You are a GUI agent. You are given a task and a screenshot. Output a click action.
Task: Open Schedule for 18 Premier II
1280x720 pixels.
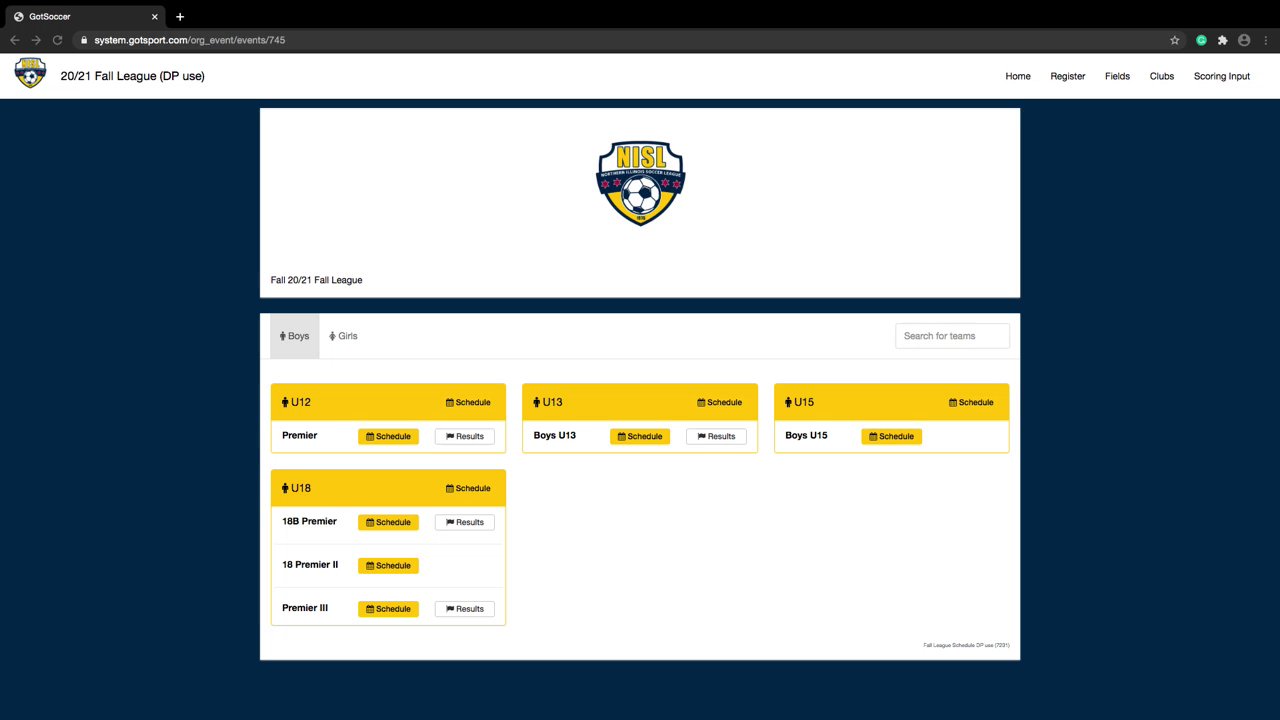click(388, 565)
